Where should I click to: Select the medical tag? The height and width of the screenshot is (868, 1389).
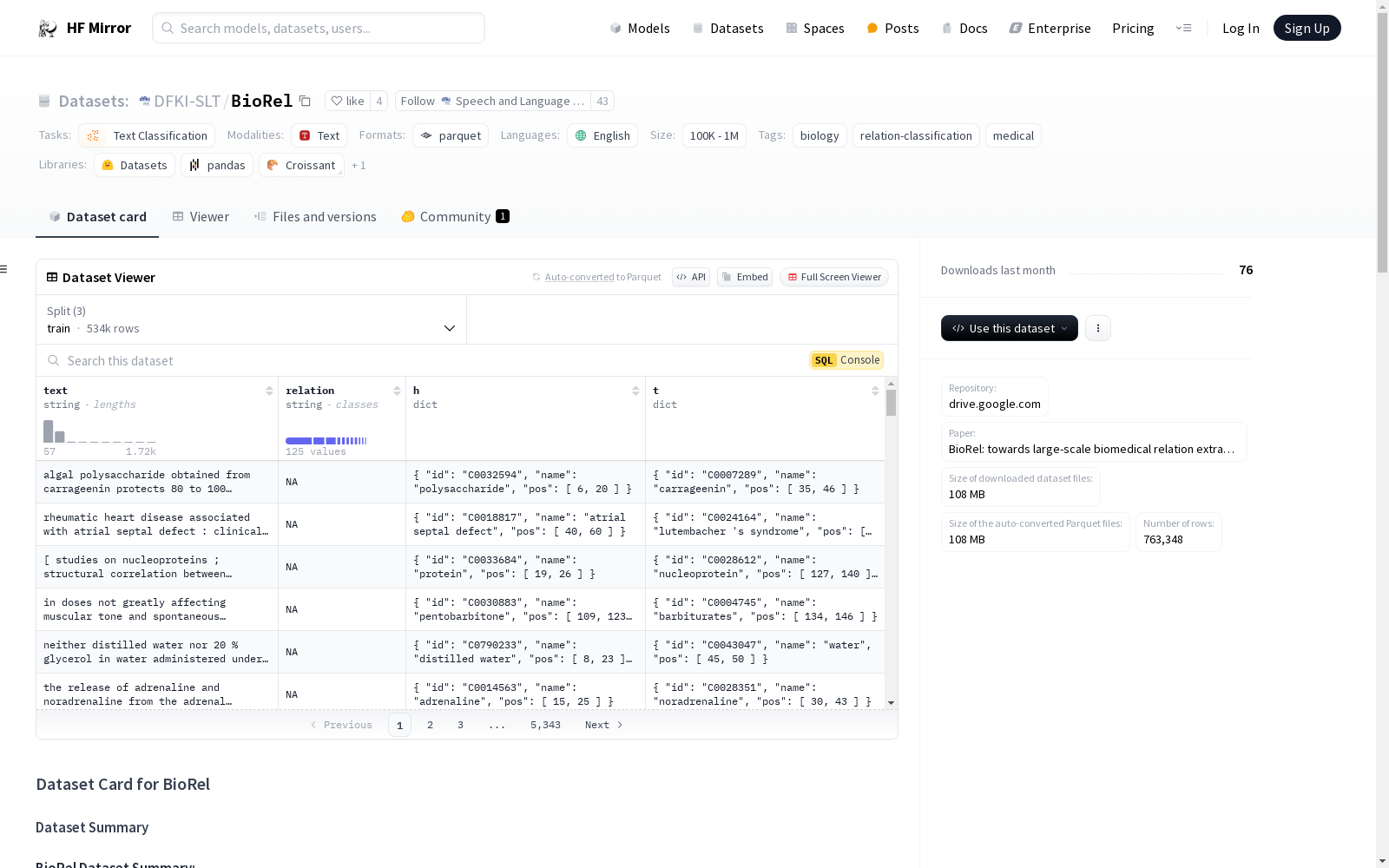tap(1013, 135)
